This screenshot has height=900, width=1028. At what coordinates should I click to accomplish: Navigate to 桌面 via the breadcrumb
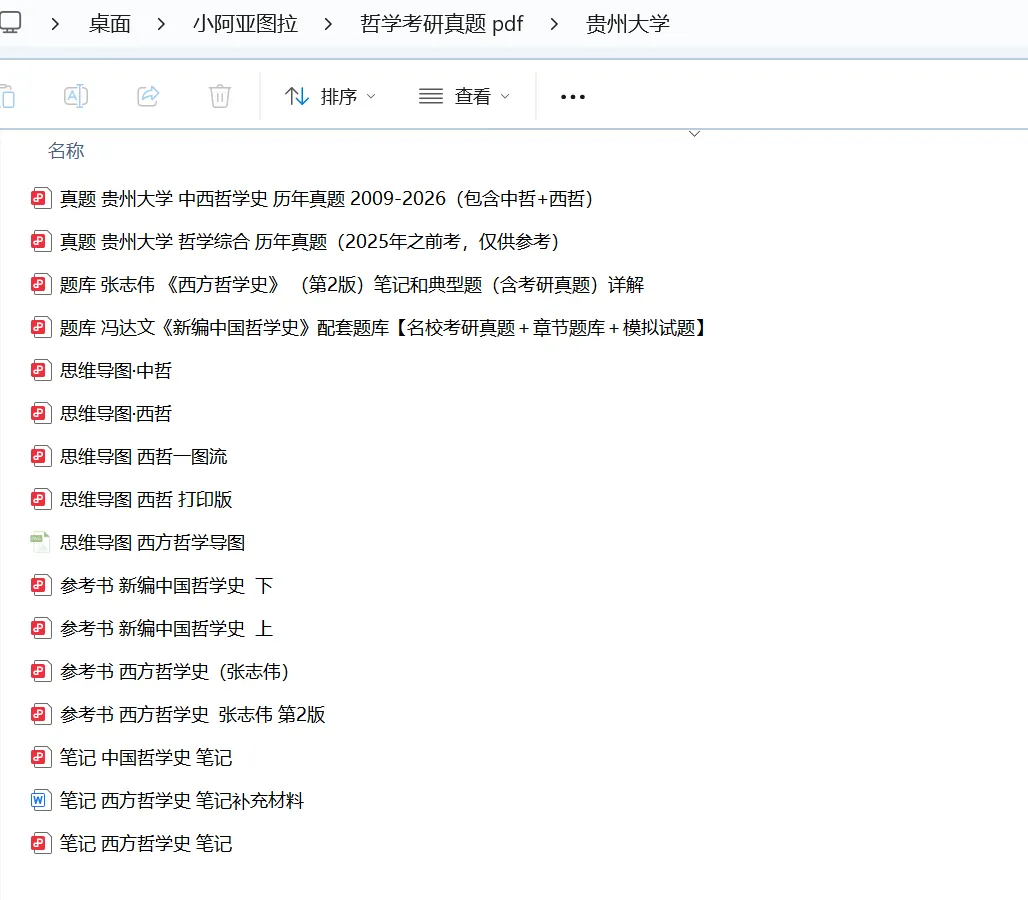[x=109, y=23]
